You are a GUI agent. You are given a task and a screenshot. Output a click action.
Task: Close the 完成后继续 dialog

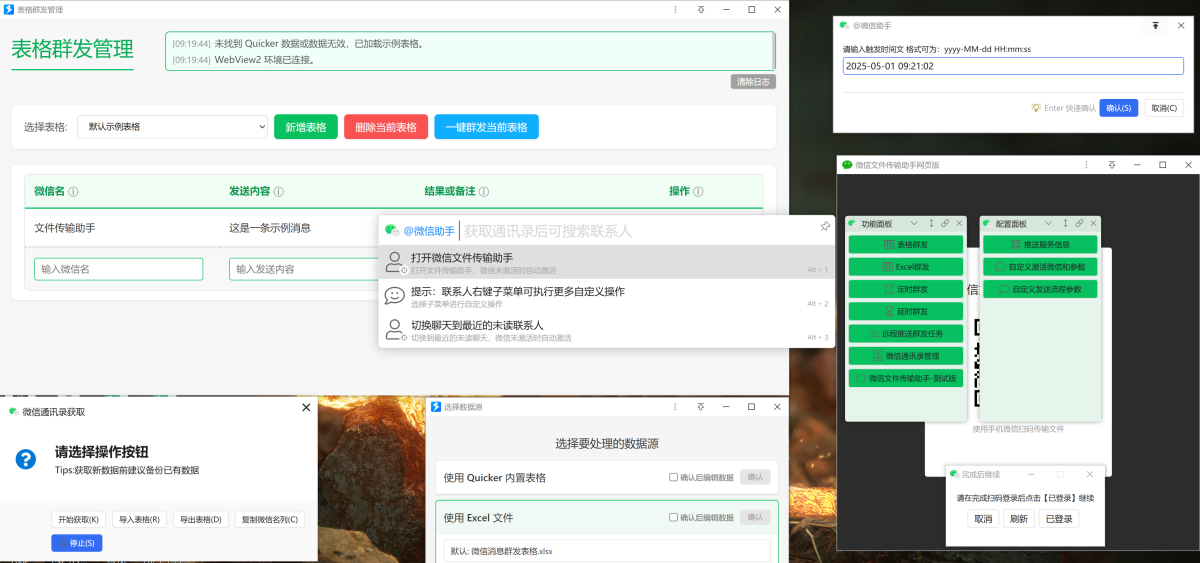1088,473
